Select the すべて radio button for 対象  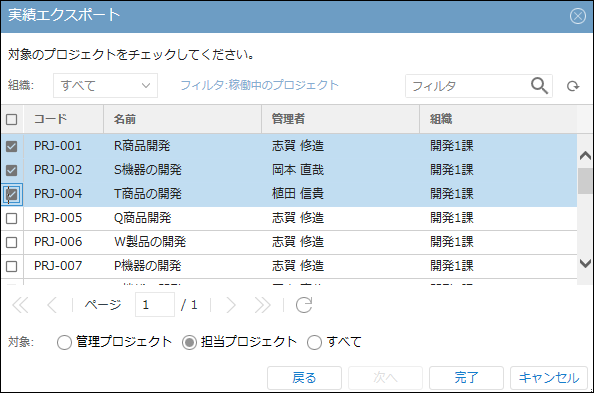pyautogui.click(x=314, y=342)
